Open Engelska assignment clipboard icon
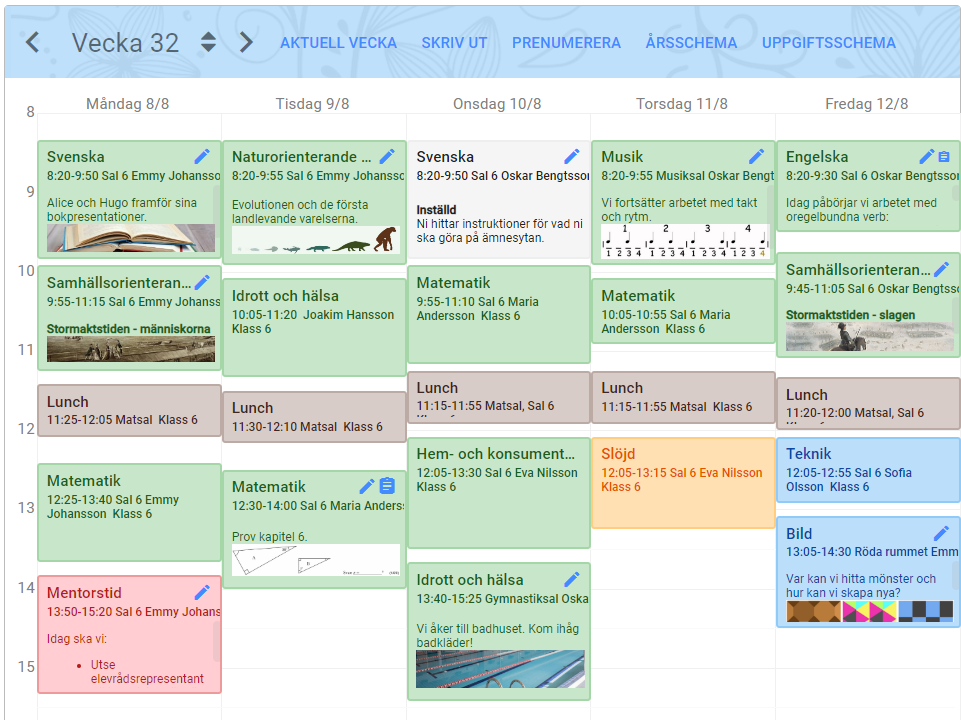The image size is (961, 720). point(944,157)
